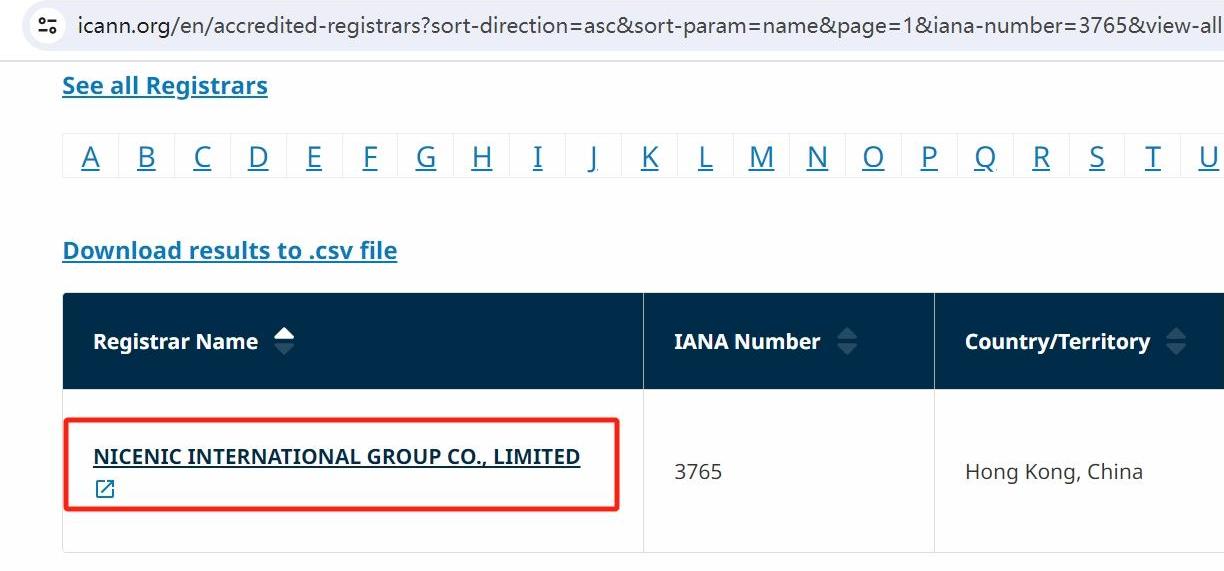This screenshot has height=571, width=1224.
Task: Click the IANA Number column header
Action: (747, 342)
